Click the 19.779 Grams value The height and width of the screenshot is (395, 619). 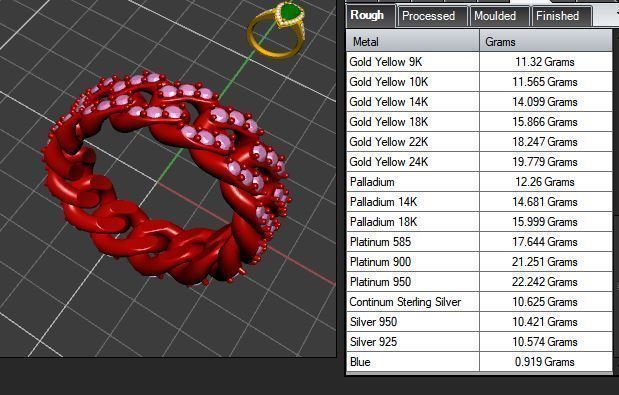point(545,162)
